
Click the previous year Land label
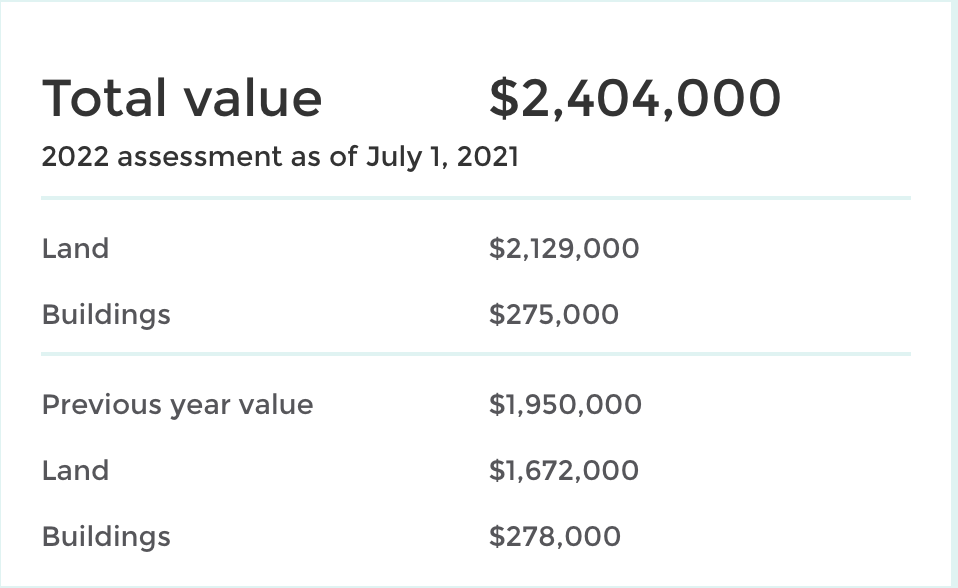tap(75, 471)
